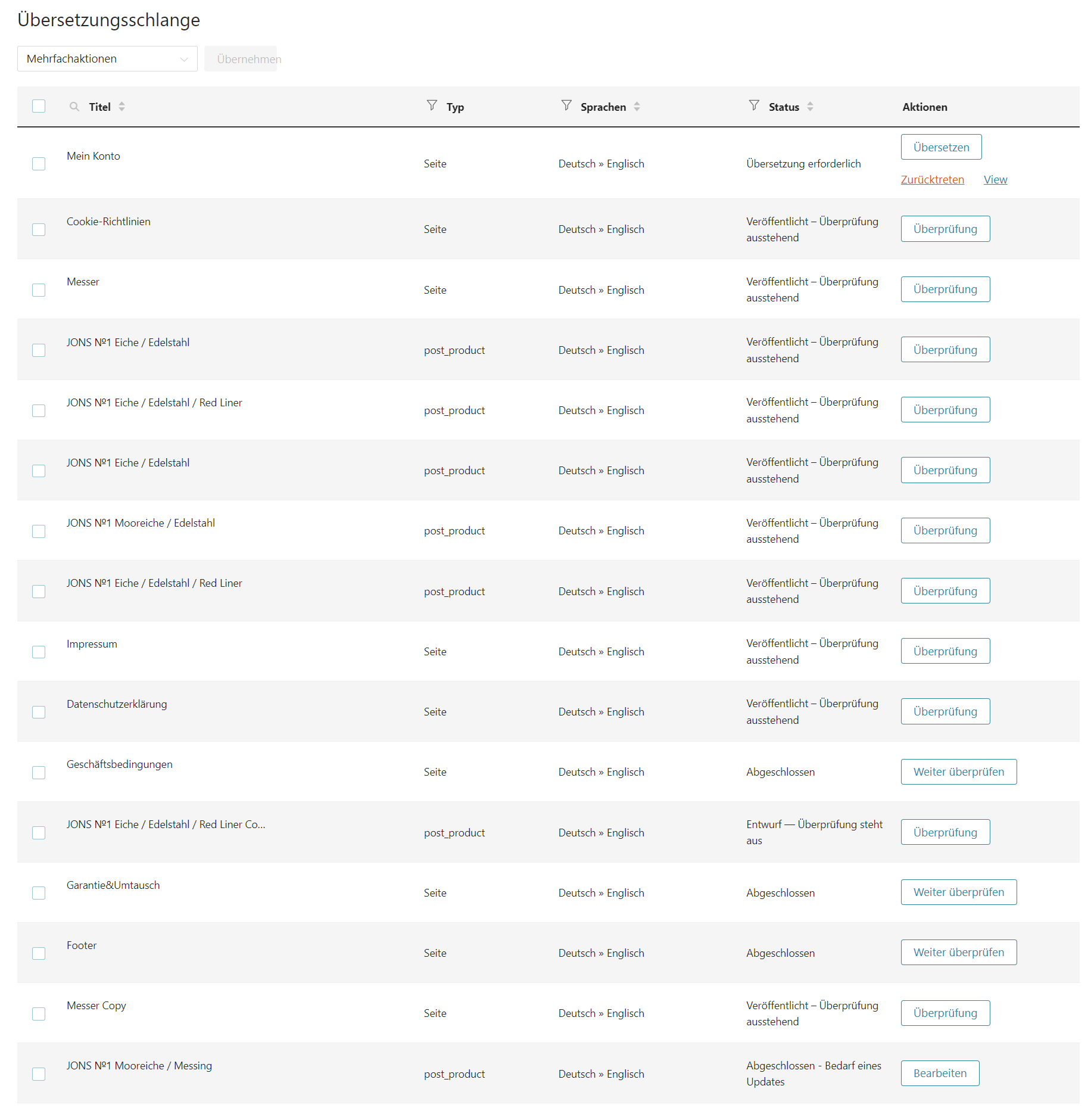The height and width of the screenshot is (1120, 1091).
Task: Check the Cookie-Richtlinien row checkbox
Action: point(39,229)
